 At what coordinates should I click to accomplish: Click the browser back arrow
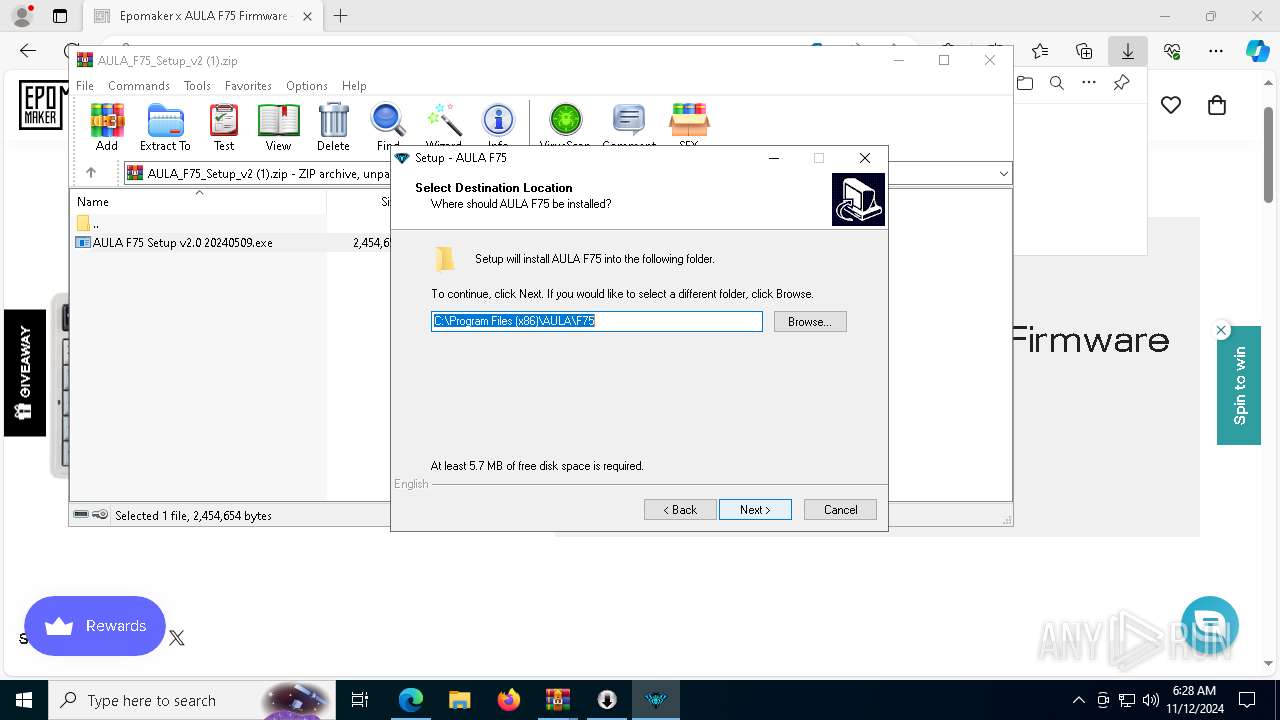28,51
